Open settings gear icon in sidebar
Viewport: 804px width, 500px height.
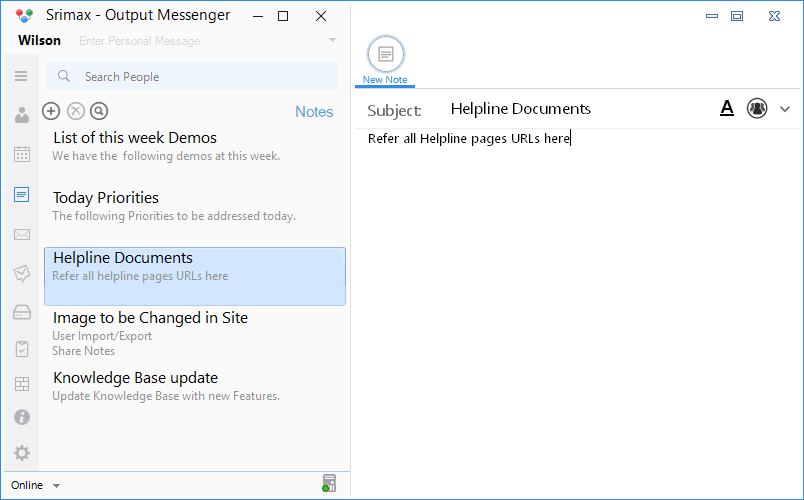(x=22, y=453)
